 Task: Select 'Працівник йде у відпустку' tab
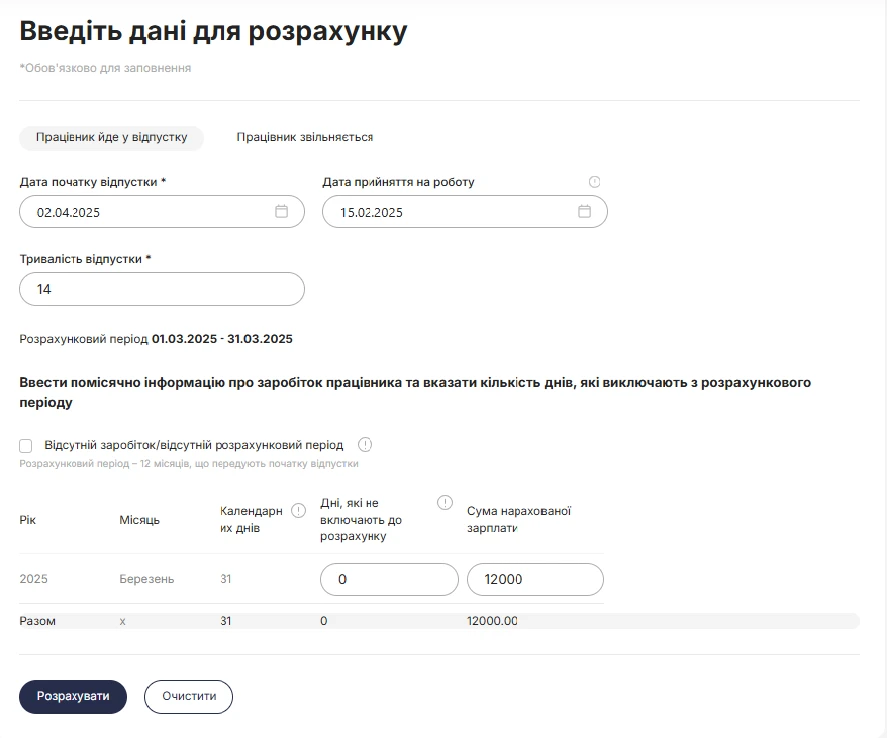tap(111, 137)
